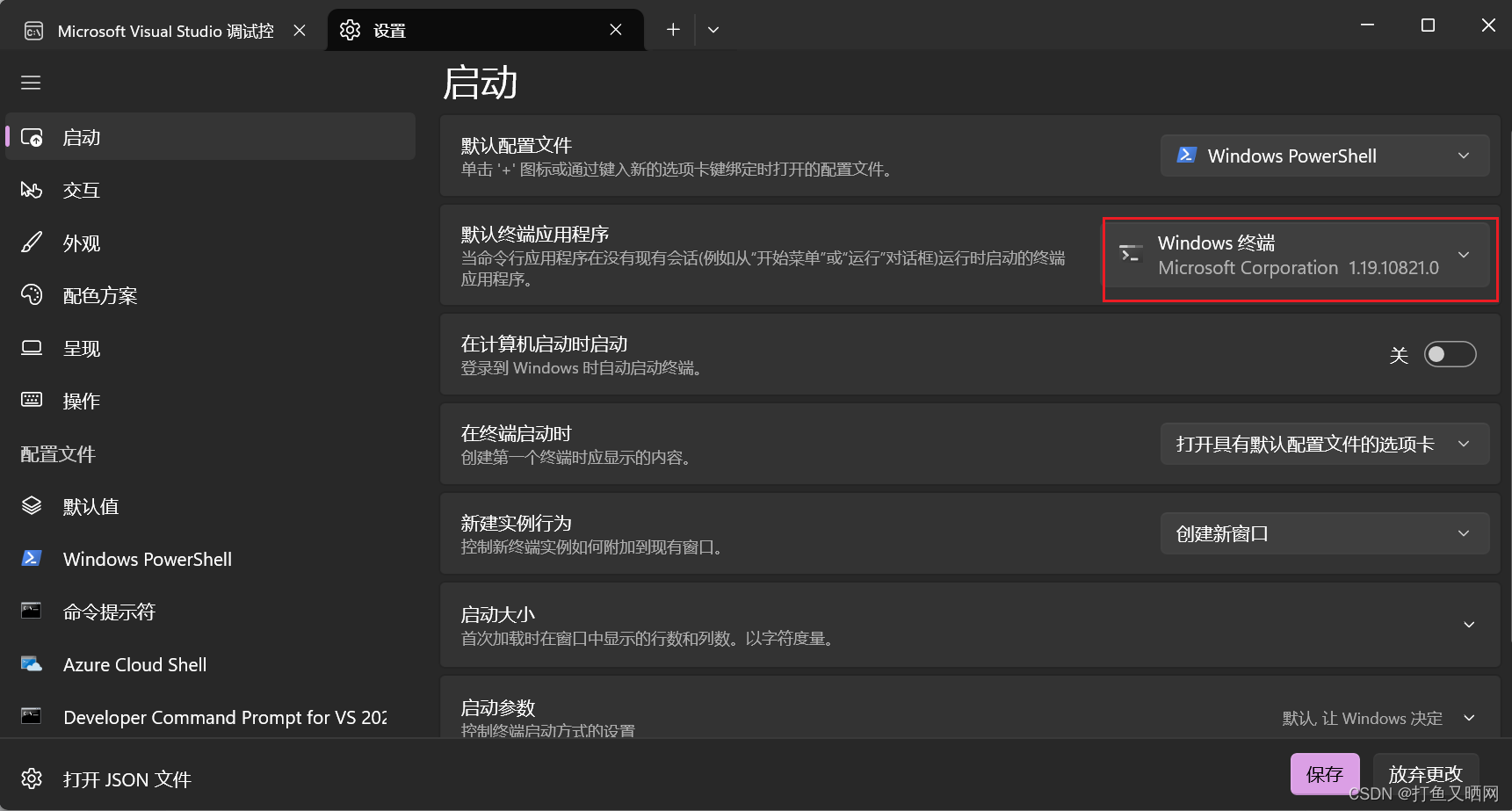The width and height of the screenshot is (1512, 811).
Task: Click the terminal icon in Windows 终端 dropdown
Action: pyautogui.click(x=1131, y=254)
